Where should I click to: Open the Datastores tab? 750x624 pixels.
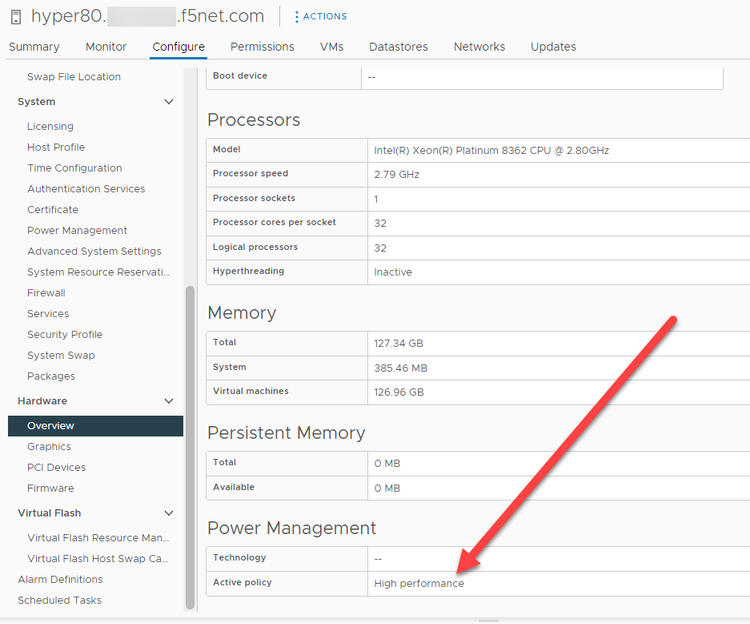point(398,47)
